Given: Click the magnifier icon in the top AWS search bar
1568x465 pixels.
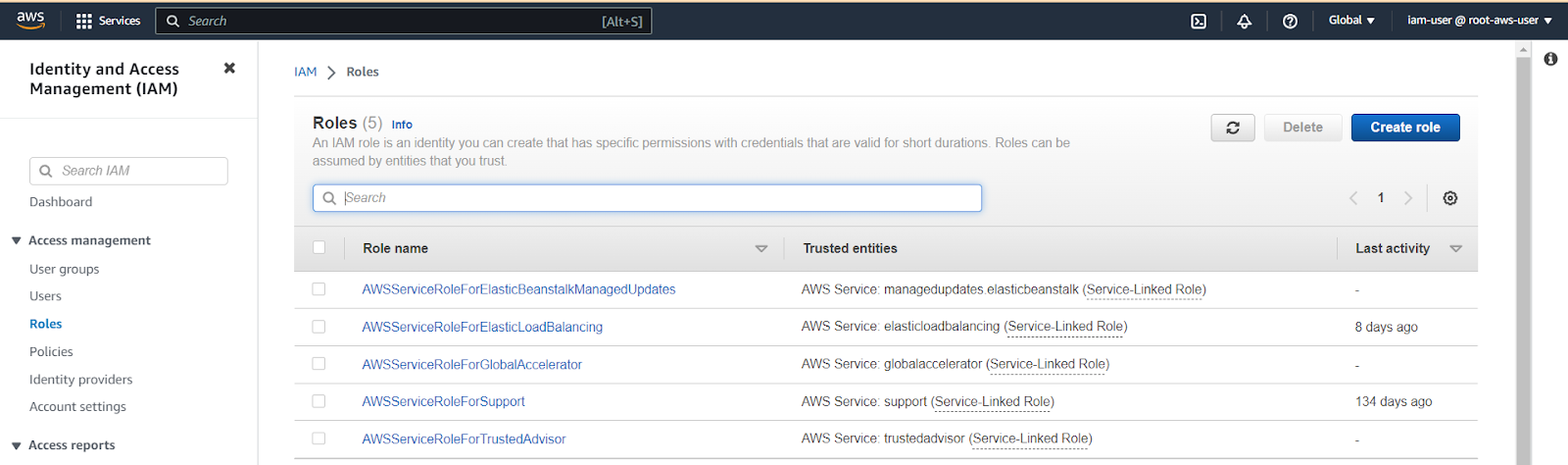Looking at the screenshot, I should pos(172,21).
